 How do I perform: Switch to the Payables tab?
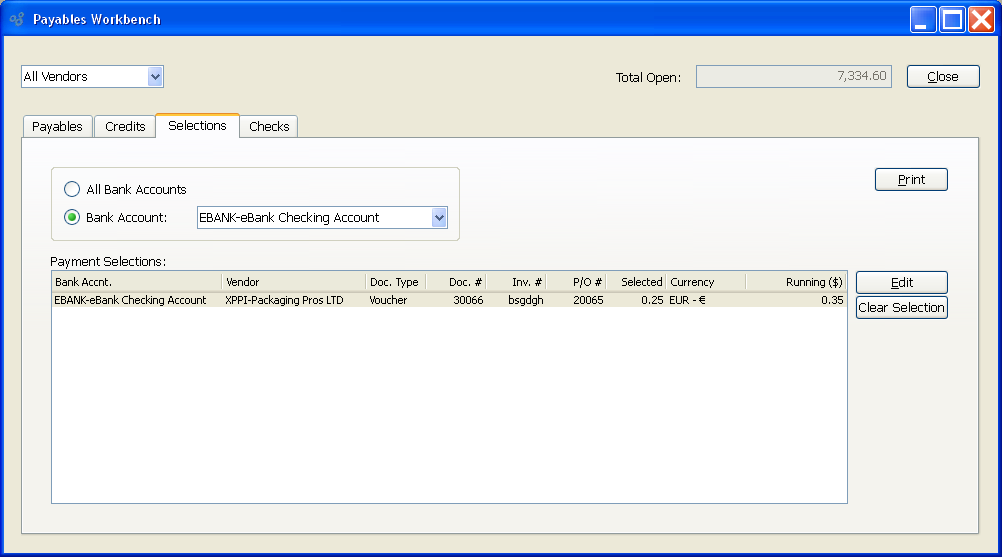[58, 126]
